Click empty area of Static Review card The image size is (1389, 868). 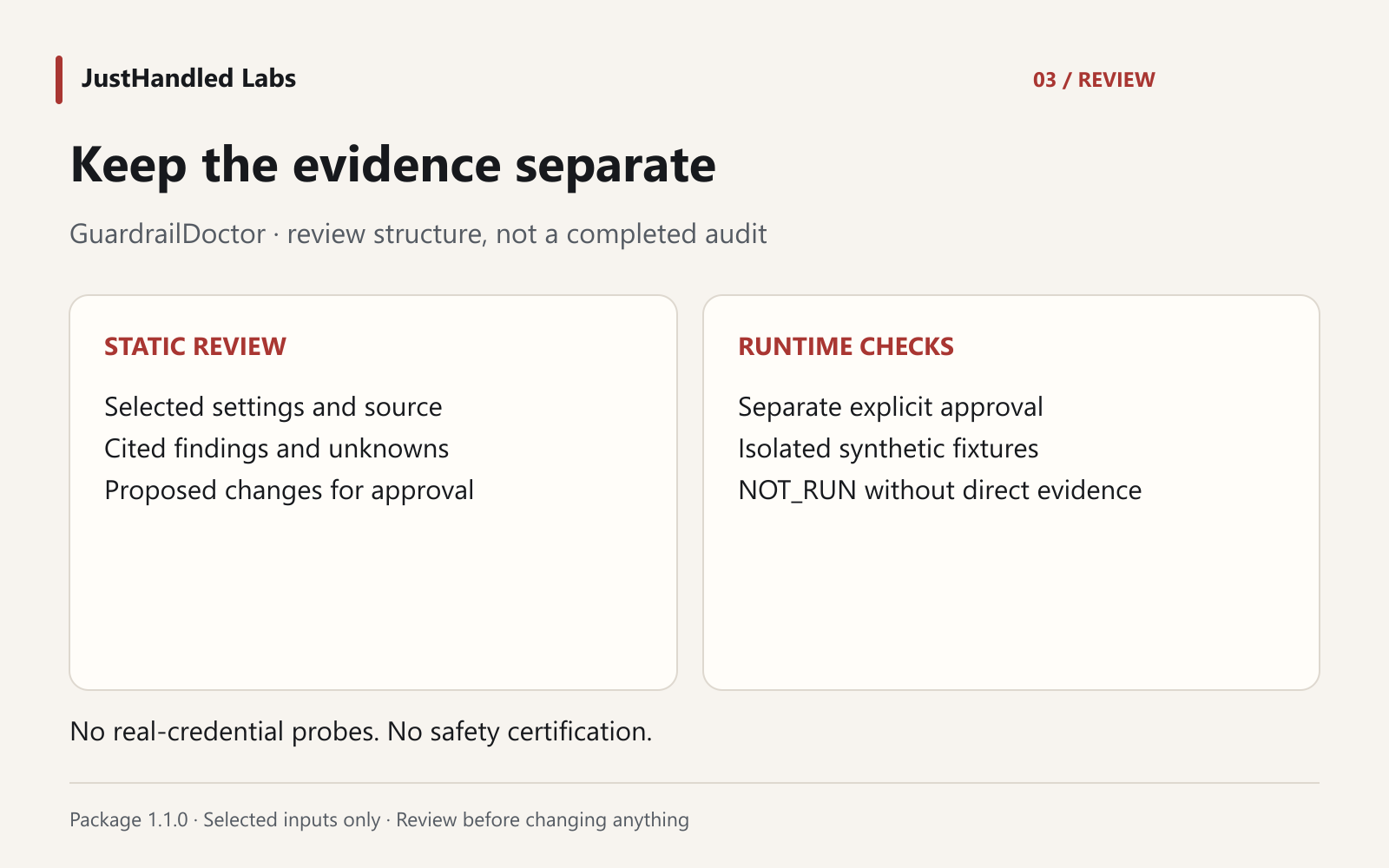click(x=373, y=599)
